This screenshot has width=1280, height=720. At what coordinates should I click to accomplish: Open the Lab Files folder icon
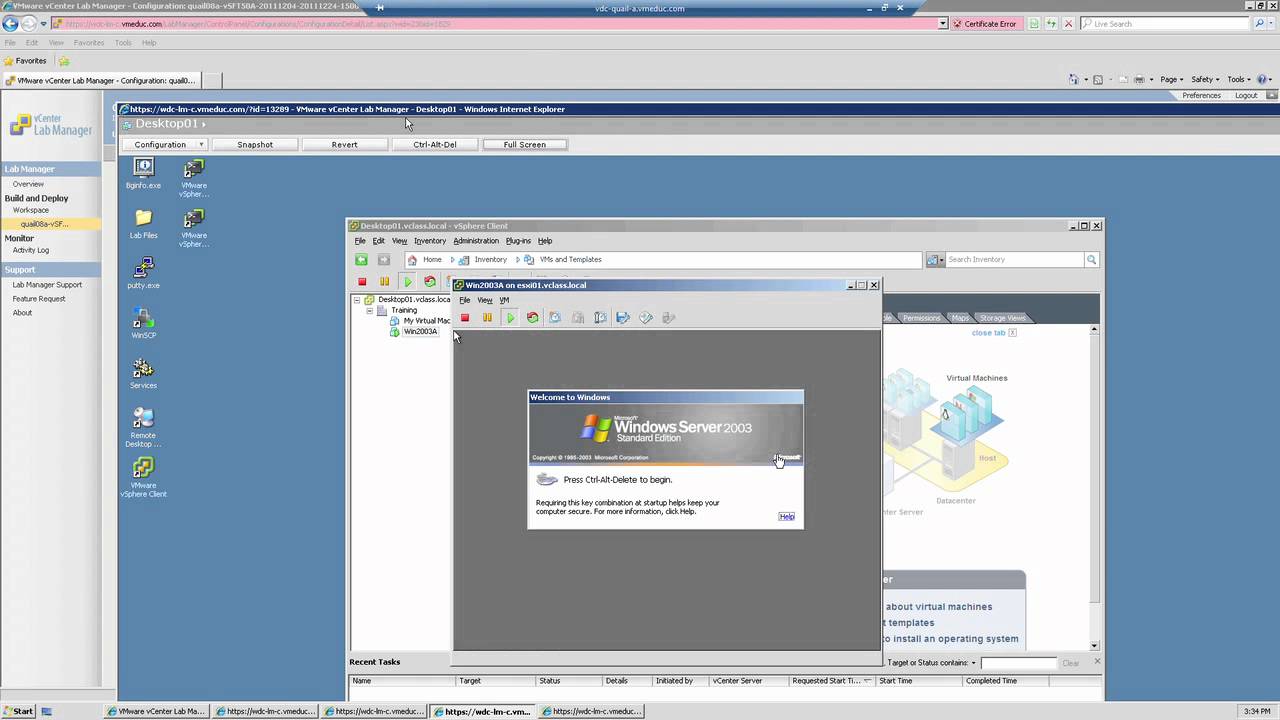143,224
